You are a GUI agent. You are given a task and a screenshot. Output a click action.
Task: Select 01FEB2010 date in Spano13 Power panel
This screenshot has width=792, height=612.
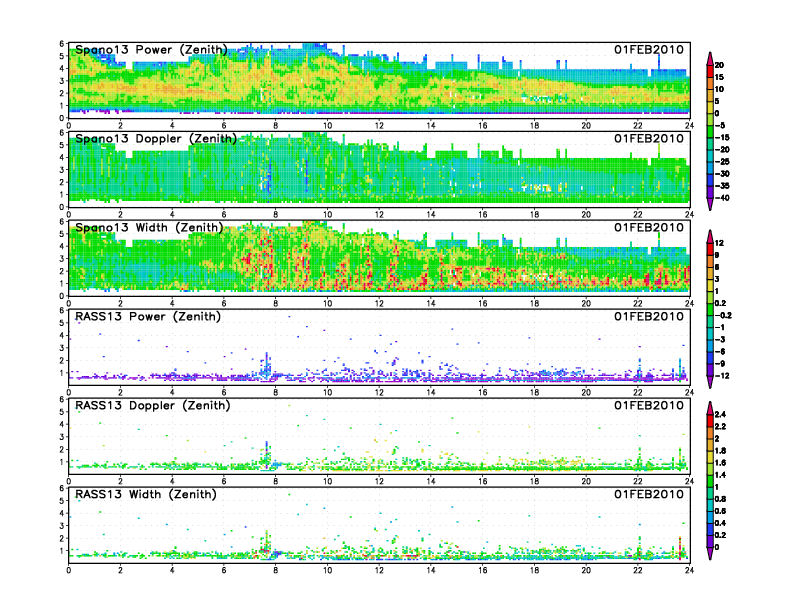click(649, 49)
